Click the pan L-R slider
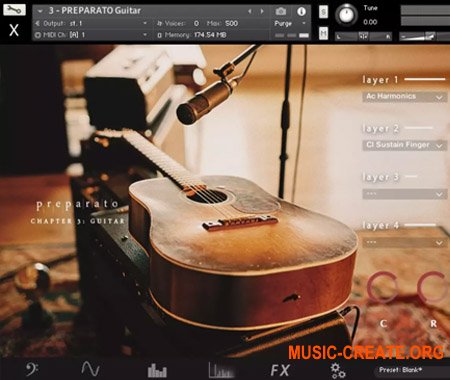 click(363, 36)
